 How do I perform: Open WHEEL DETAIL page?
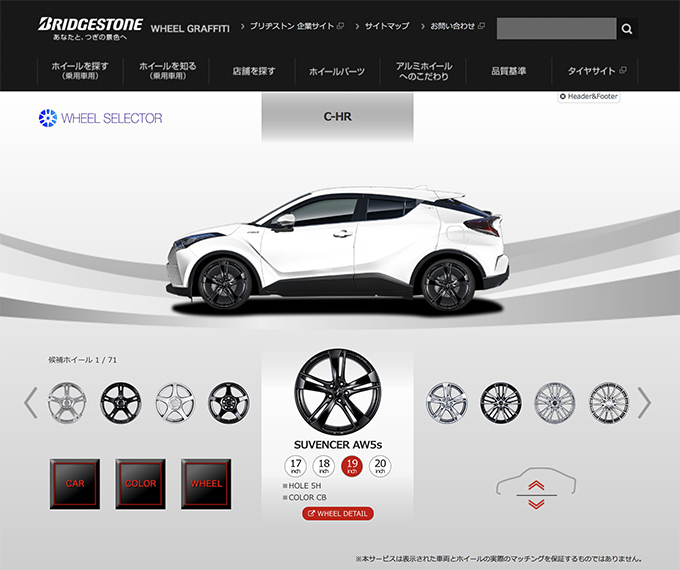[x=337, y=514]
